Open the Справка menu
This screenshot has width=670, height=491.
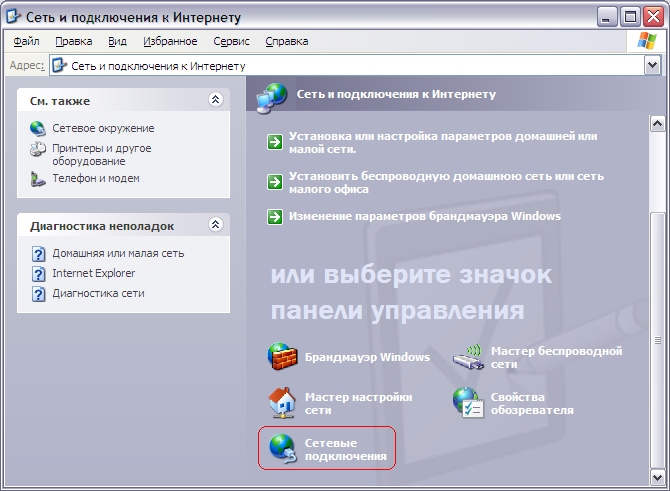coord(287,41)
